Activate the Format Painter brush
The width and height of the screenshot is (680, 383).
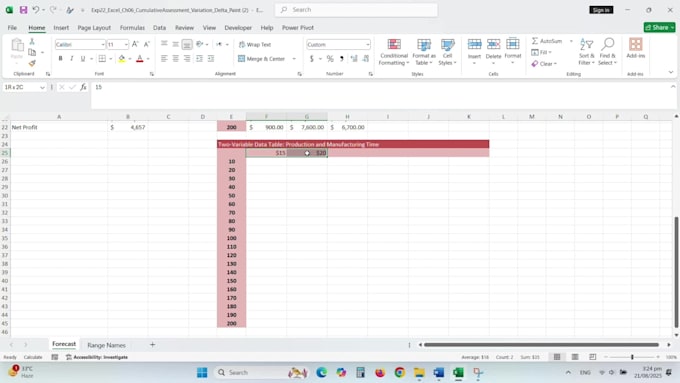pos(32,63)
